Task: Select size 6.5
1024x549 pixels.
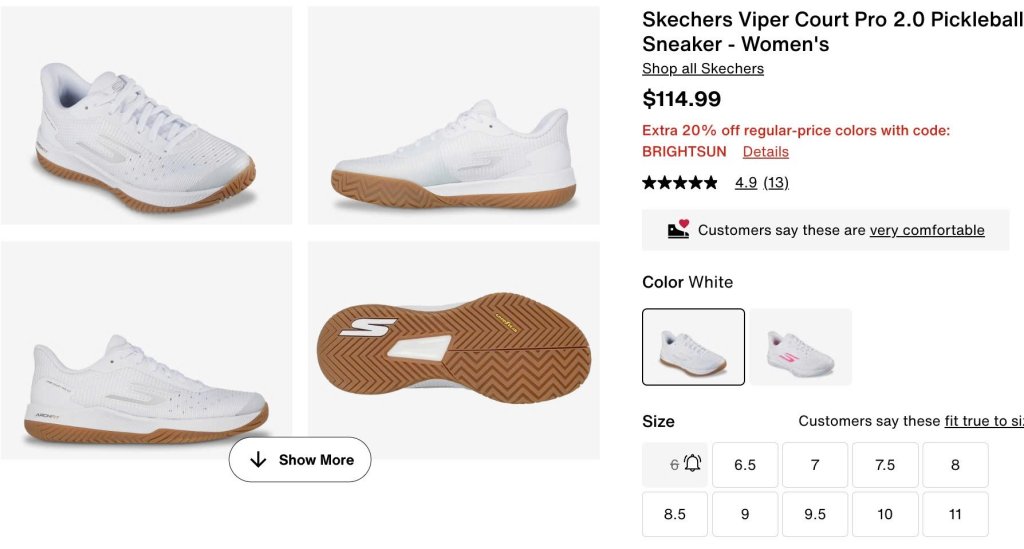Action: point(745,465)
